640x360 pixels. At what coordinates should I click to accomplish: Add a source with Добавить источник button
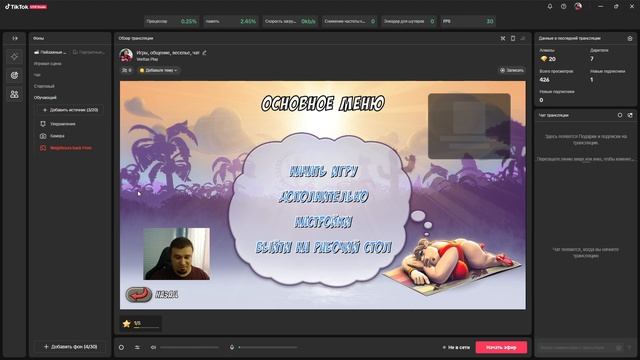(70, 110)
